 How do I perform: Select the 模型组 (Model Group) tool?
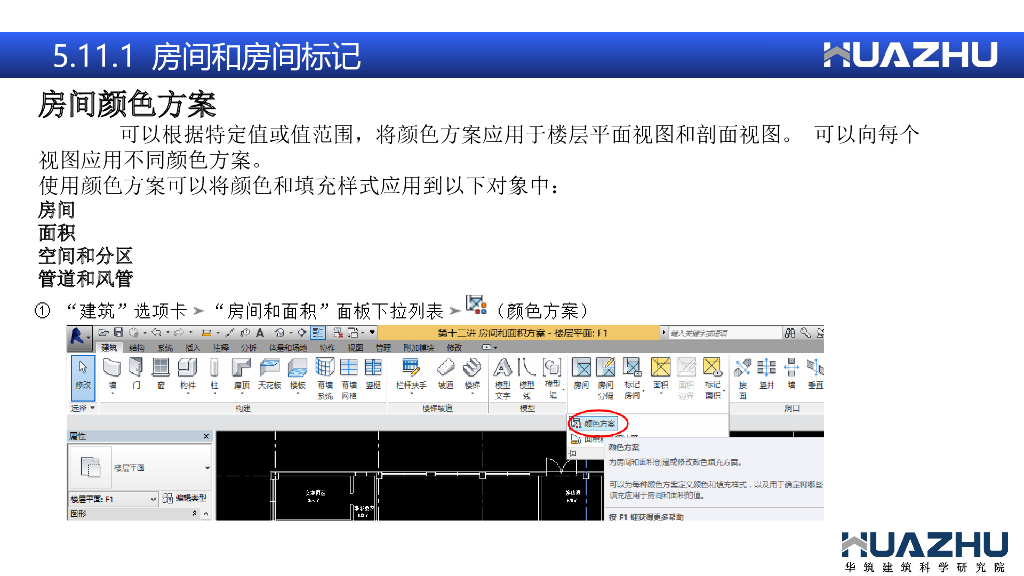pos(552,378)
